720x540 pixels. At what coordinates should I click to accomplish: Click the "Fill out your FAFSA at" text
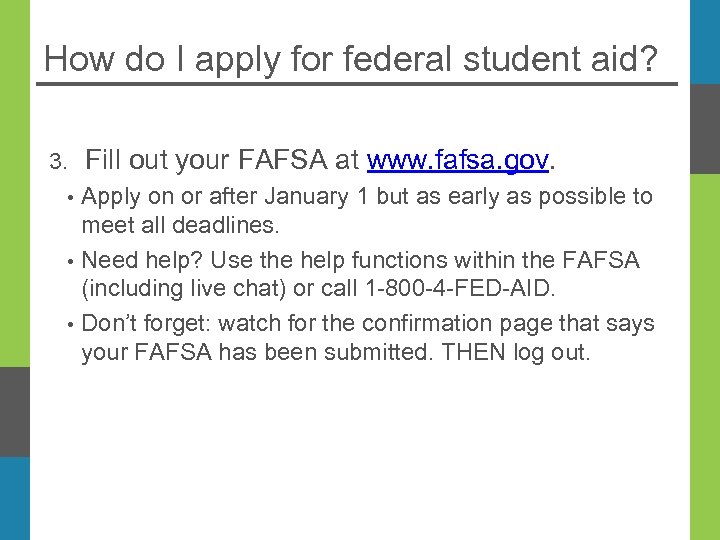pyautogui.click(x=223, y=160)
